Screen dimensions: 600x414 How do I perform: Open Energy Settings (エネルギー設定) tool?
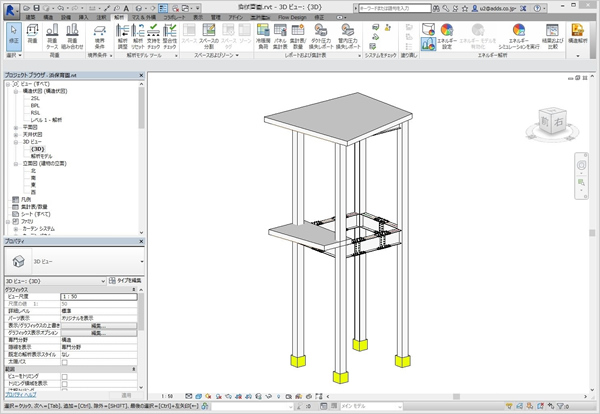point(447,36)
